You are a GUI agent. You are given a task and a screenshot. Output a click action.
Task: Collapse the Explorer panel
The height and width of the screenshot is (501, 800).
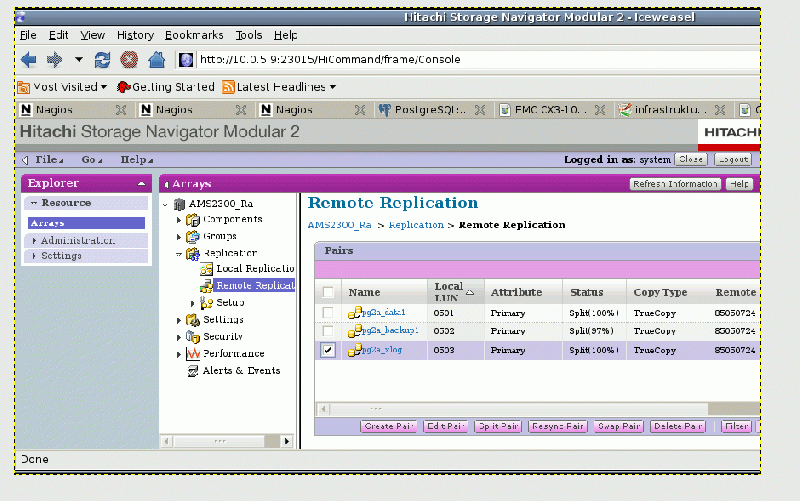pos(141,184)
